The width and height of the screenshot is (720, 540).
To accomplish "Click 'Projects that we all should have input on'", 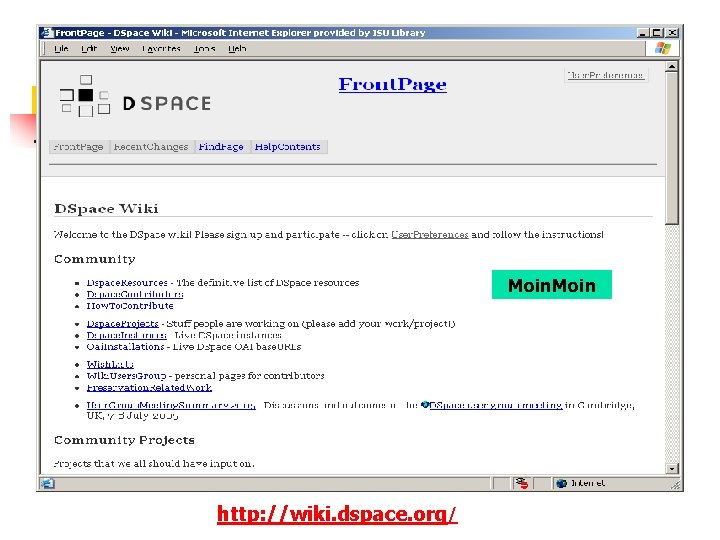I will click(x=154, y=464).
